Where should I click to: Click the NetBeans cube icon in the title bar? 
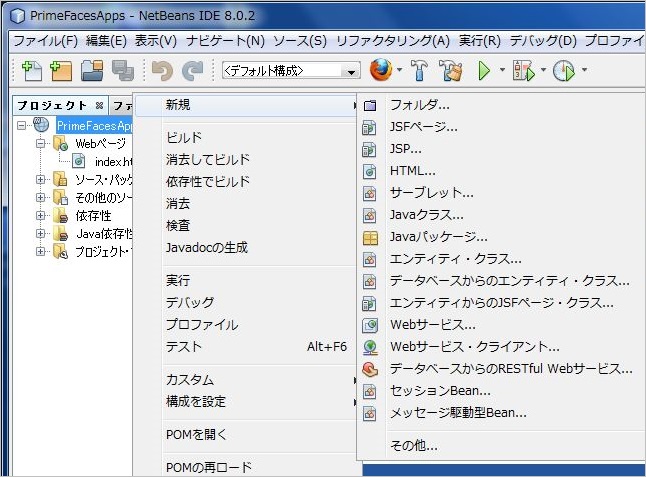point(17,16)
